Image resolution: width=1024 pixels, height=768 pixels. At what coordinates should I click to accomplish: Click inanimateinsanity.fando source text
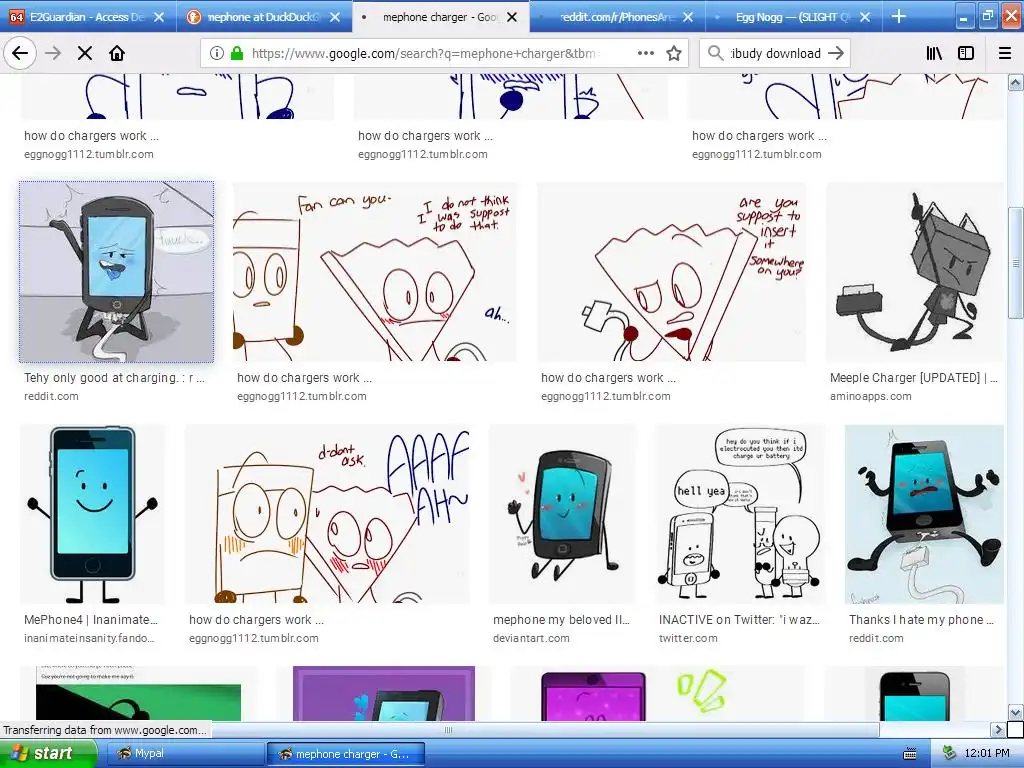(x=89, y=639)
